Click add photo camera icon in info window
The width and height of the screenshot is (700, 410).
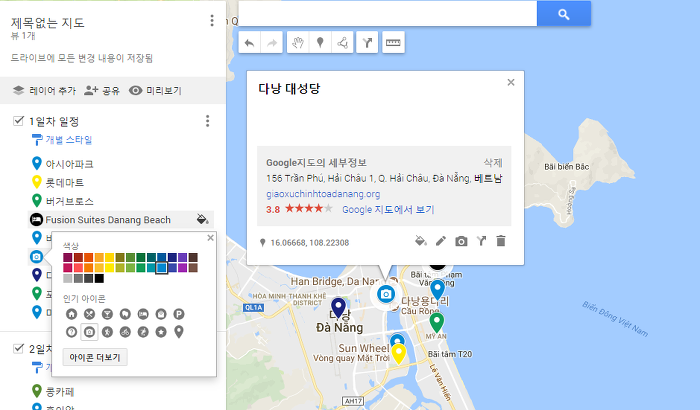point(461,242)
